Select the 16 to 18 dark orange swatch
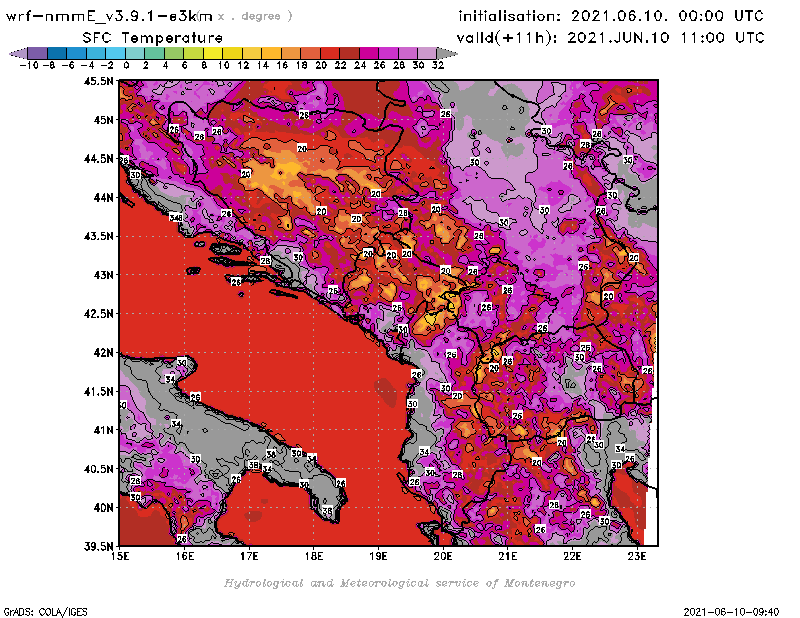The width and height of the screenshot is (800, 618). pos(291,53)
